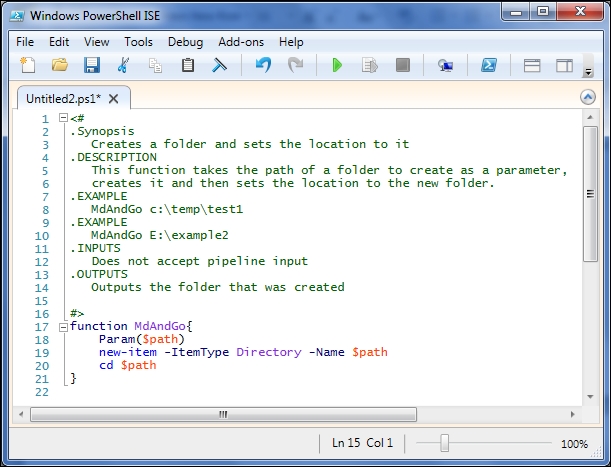Click the new-item command on line 19
This screenshot has width=611, height=467.
[x=128, y=352]
